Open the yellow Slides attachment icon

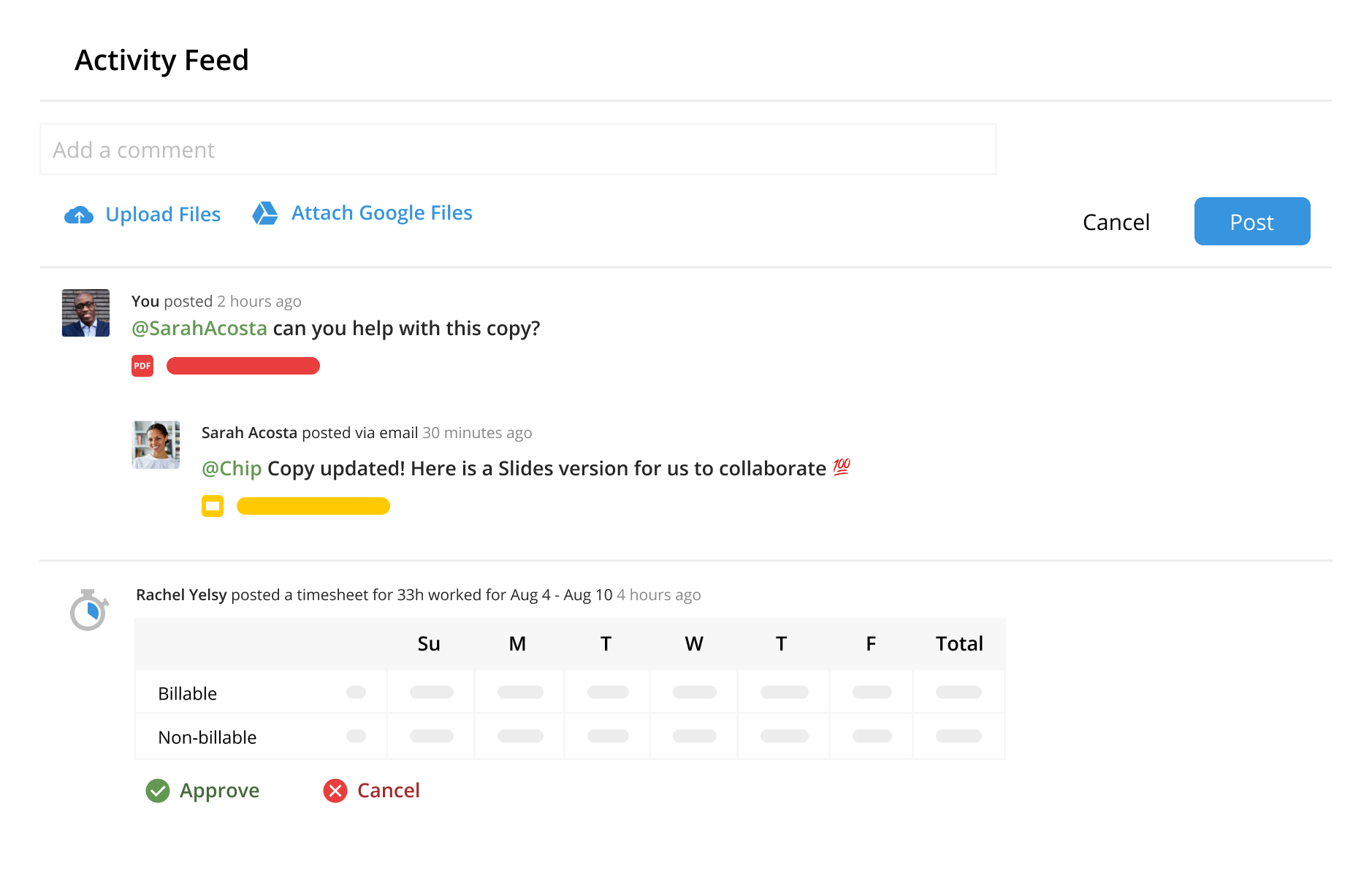coord(213,506)
